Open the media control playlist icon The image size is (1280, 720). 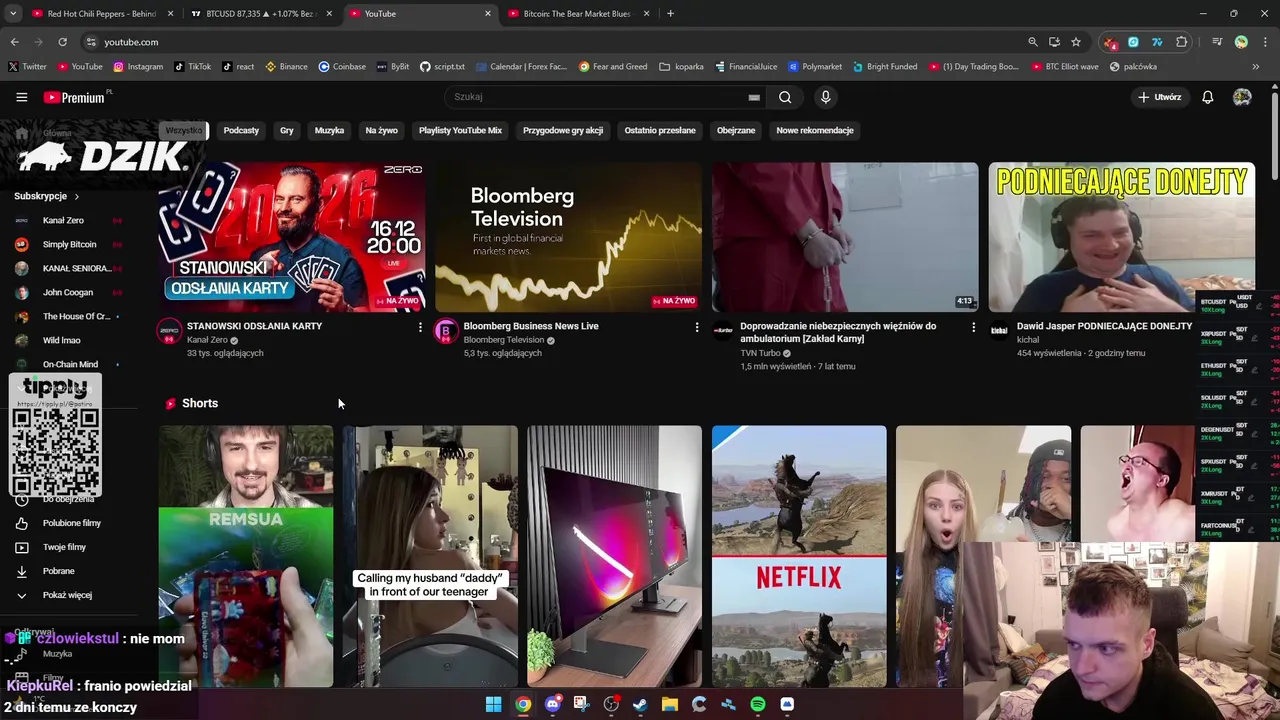point(1217,42)
